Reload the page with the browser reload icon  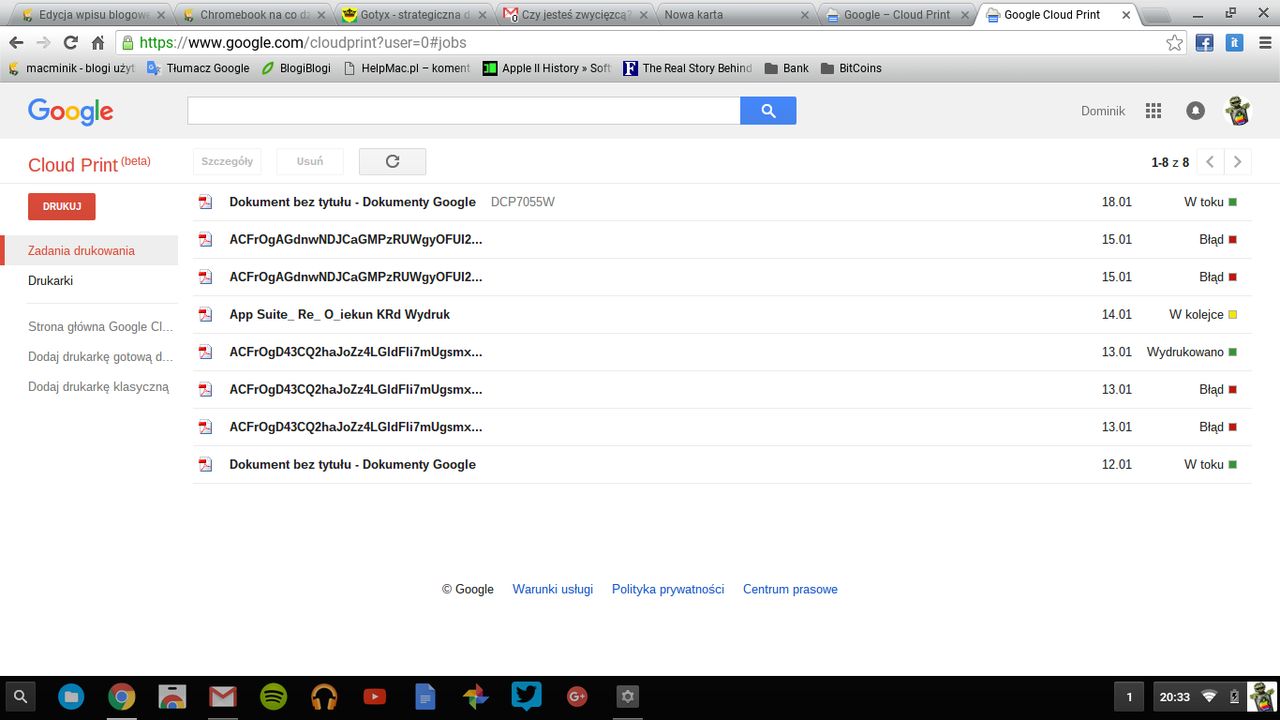70,43
